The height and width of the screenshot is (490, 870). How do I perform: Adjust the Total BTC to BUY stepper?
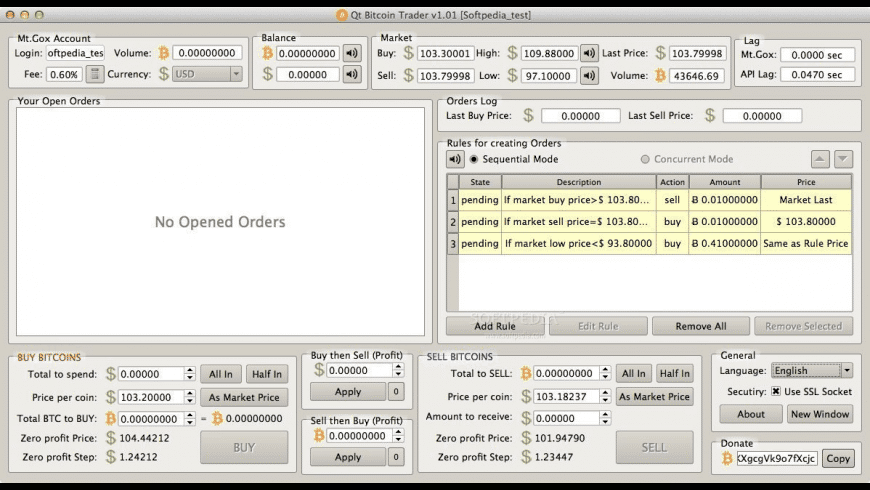190,418
